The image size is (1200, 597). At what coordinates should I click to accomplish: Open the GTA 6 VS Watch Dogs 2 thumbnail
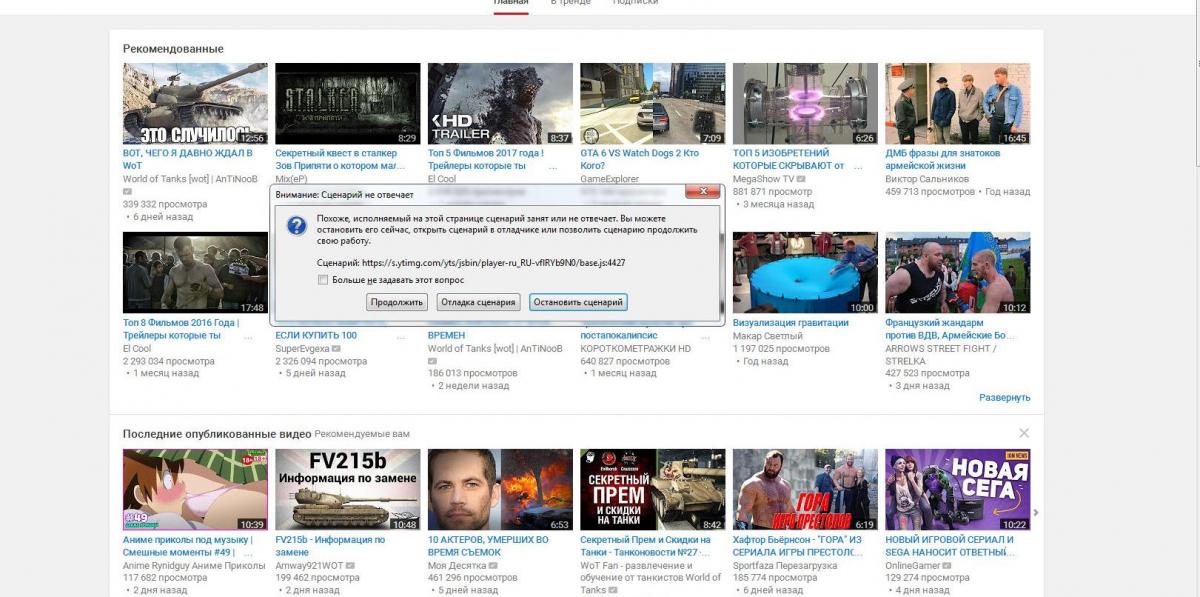[652, 104]
